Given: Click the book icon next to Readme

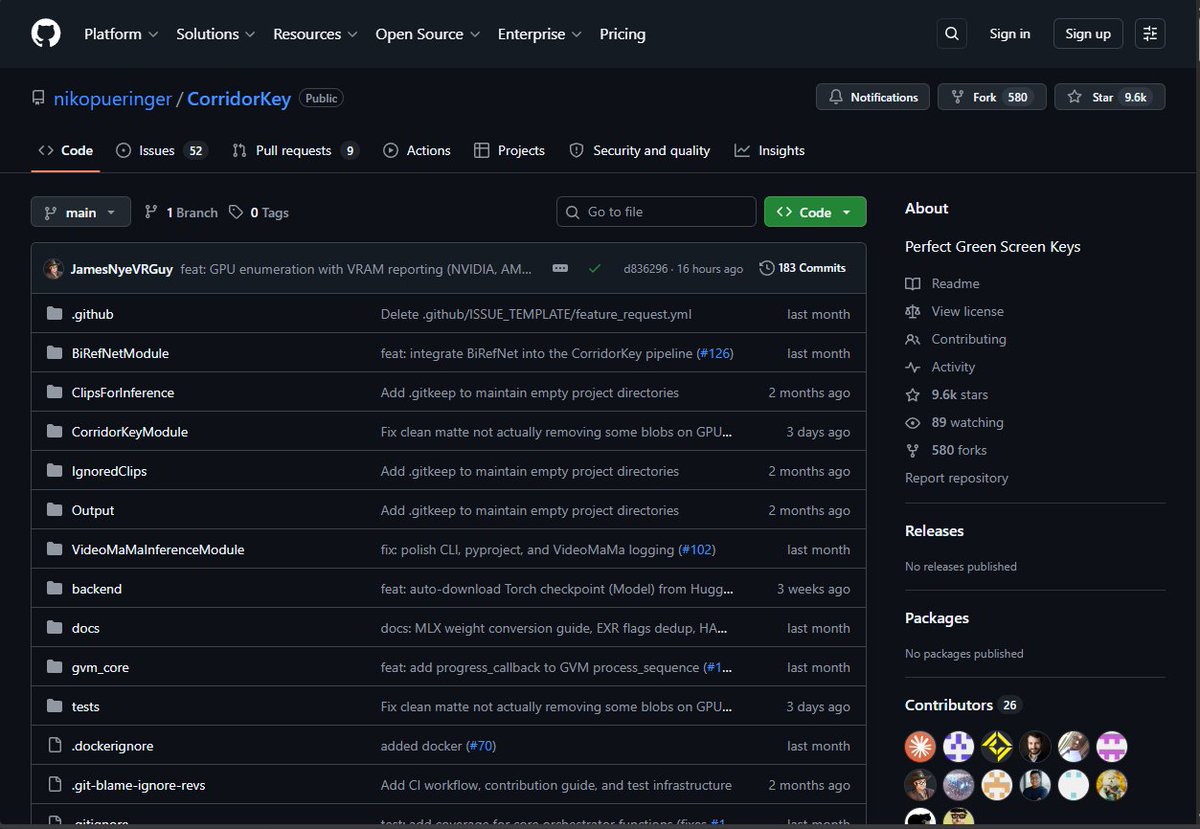Looking at the screenshot, I should point(912,284).
